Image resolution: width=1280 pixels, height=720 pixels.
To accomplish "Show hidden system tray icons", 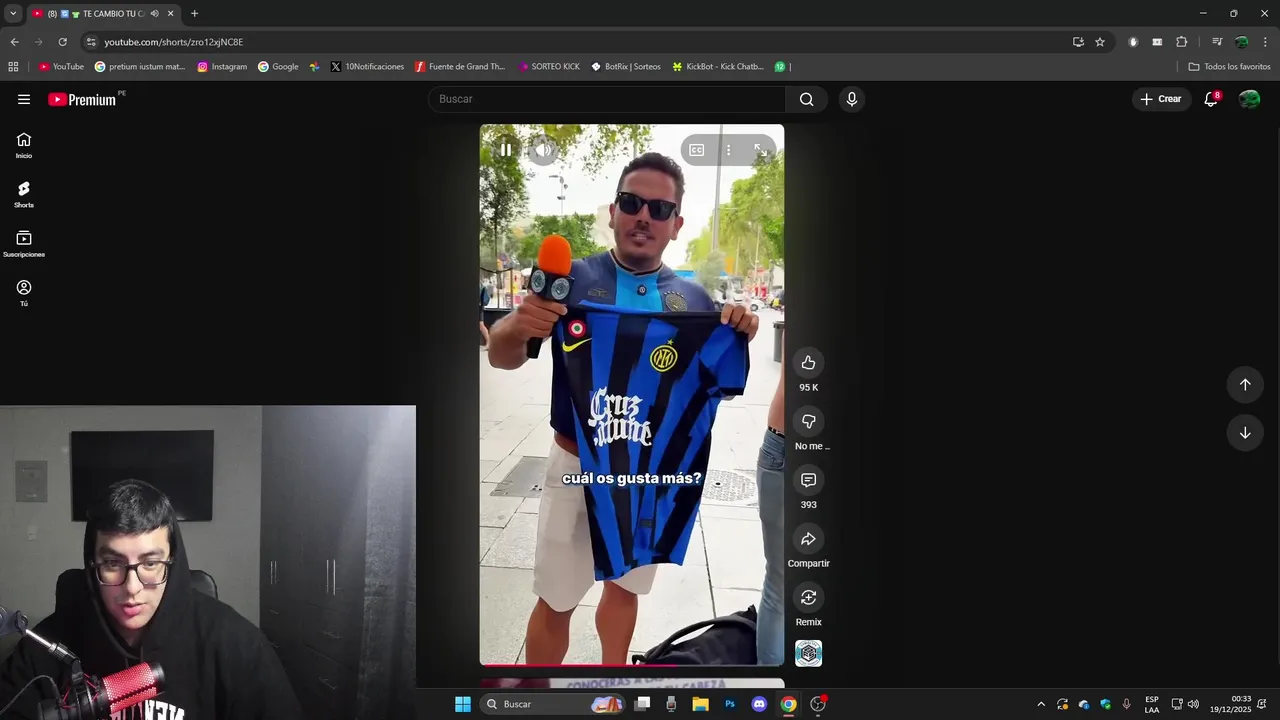I will pos(1041,704).
